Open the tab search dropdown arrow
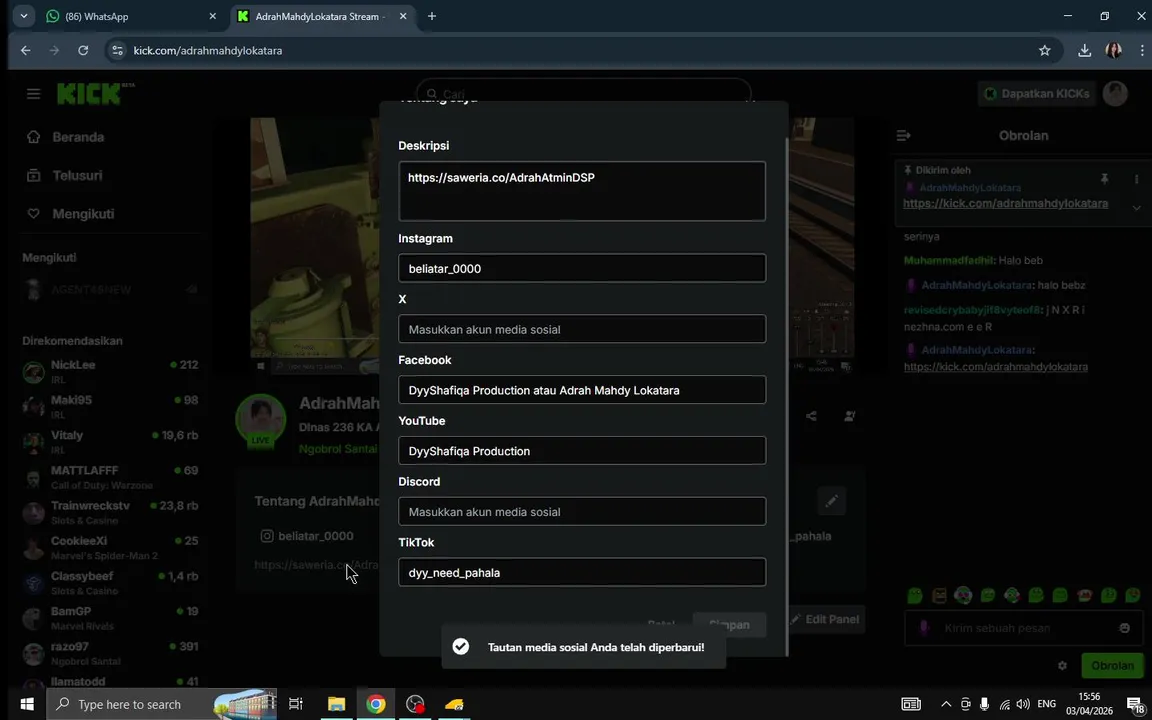The image size is (1152, 720). (24, 16)
